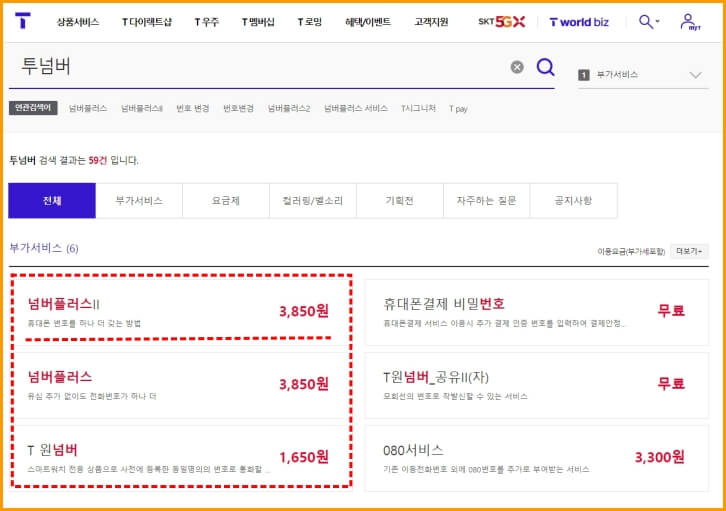Open the 휴대폰결제 비밀번호 service card
726x511 pixels.
(x=537, y=312)
